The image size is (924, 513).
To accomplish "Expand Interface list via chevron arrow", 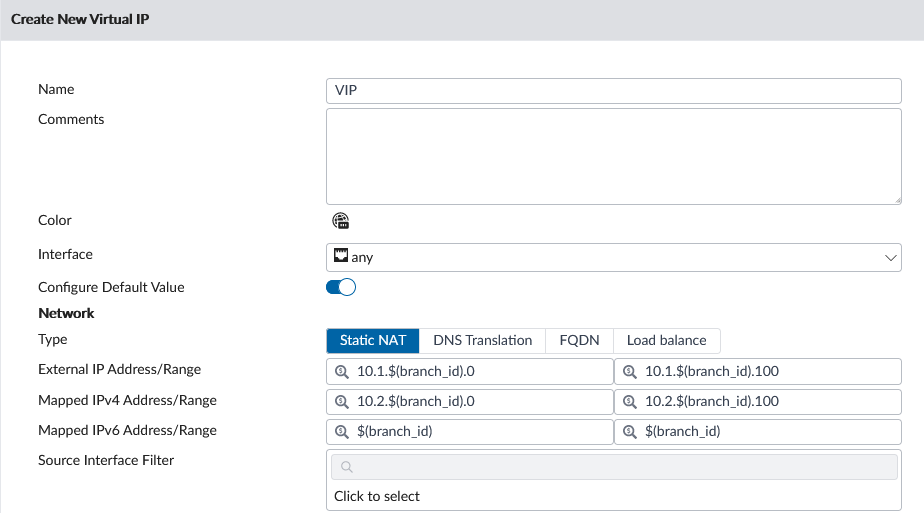I will 890,258.
